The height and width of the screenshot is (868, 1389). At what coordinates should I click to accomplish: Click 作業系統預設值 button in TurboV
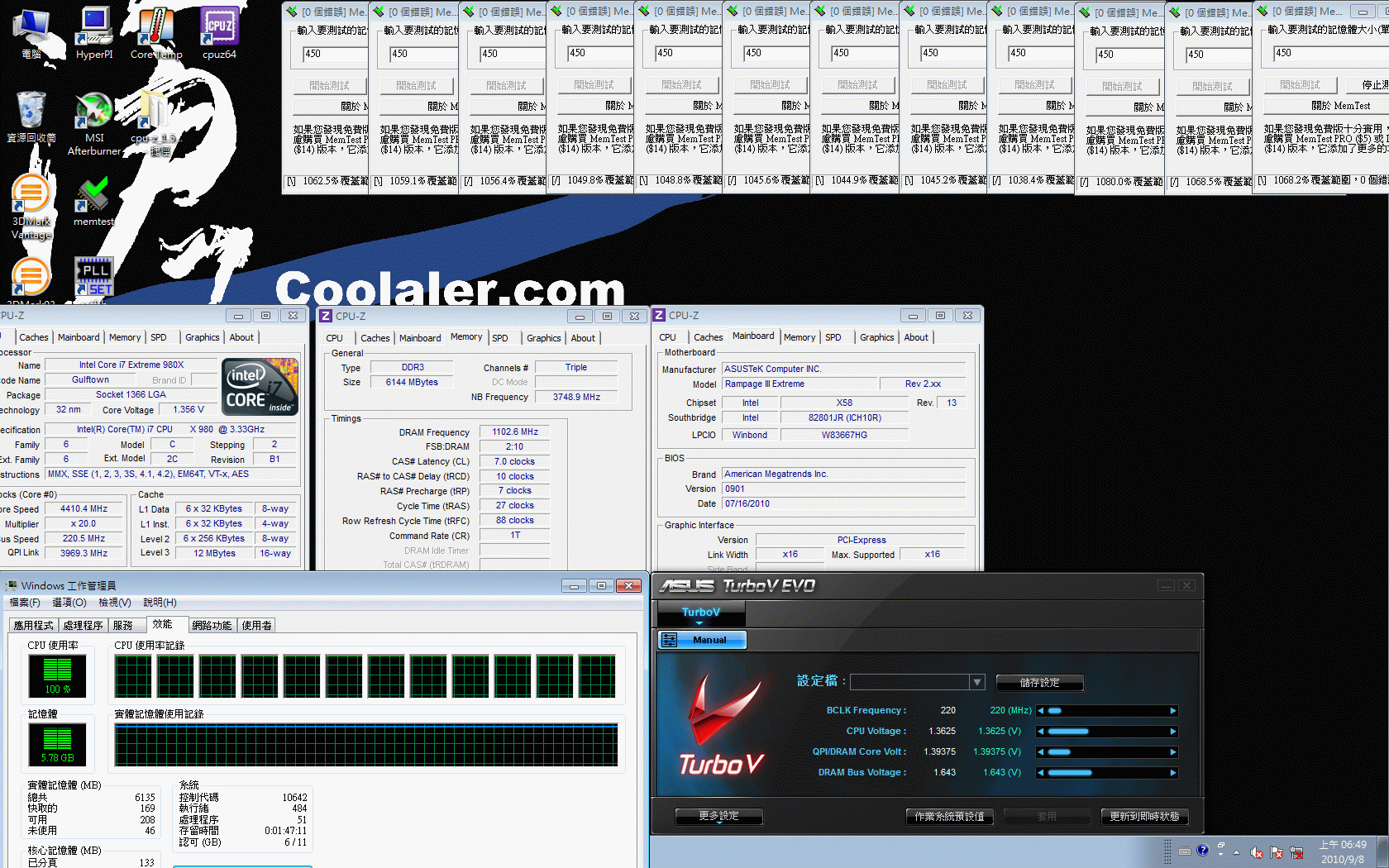(x=949, y=817)
